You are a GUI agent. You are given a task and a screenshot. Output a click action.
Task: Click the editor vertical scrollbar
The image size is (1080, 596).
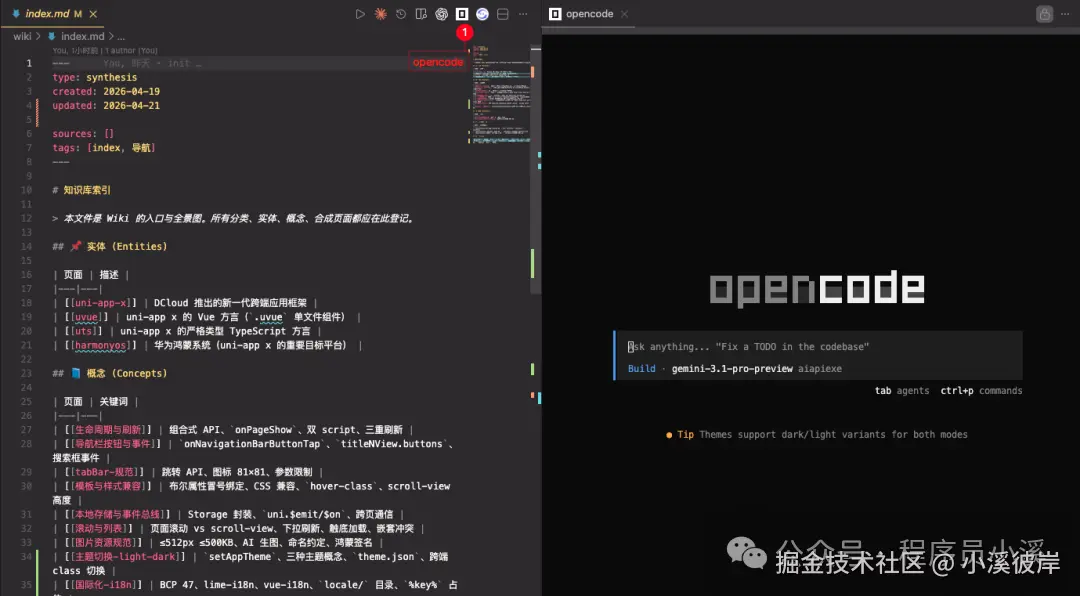coord(535,169)
